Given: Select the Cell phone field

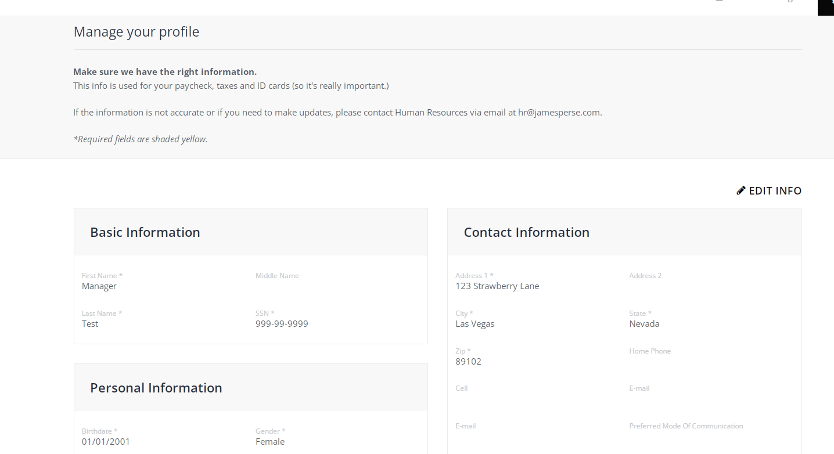Looking at the screenshot, I should coord(500,399).
